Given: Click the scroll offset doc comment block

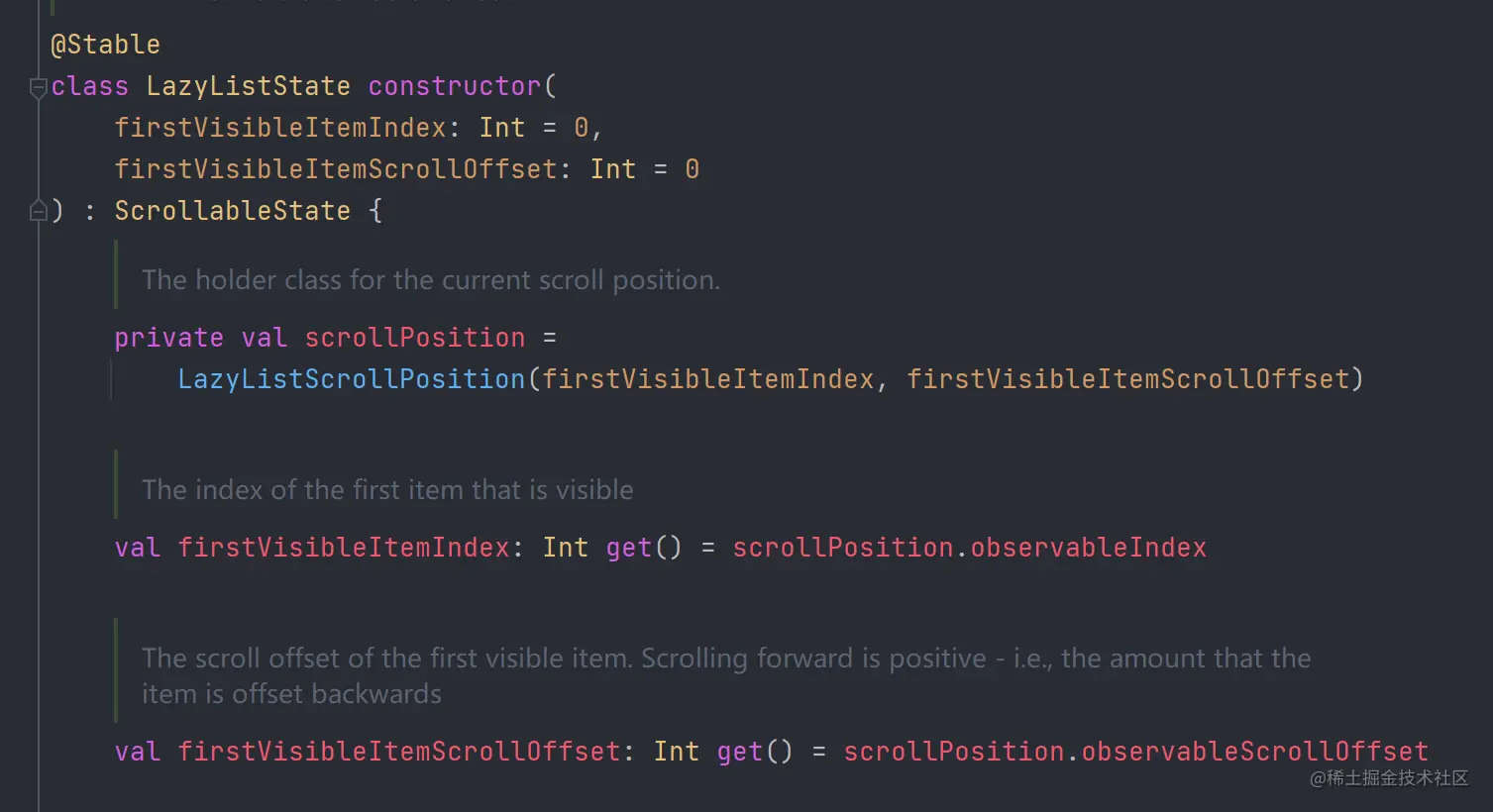Looking at the screenshot, I should (x=726, y=675).
